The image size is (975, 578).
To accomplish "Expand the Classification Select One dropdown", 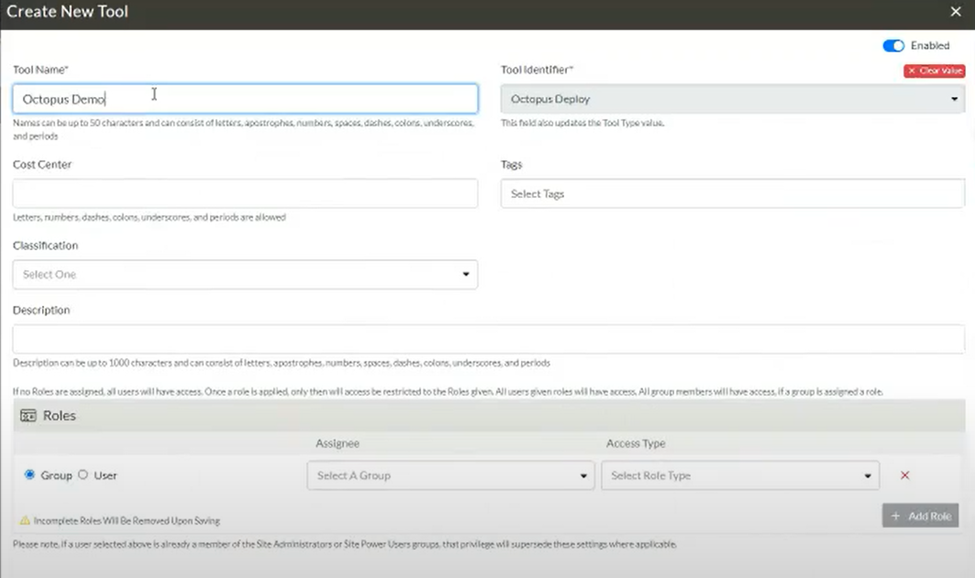I will click(x=245, y=274).
